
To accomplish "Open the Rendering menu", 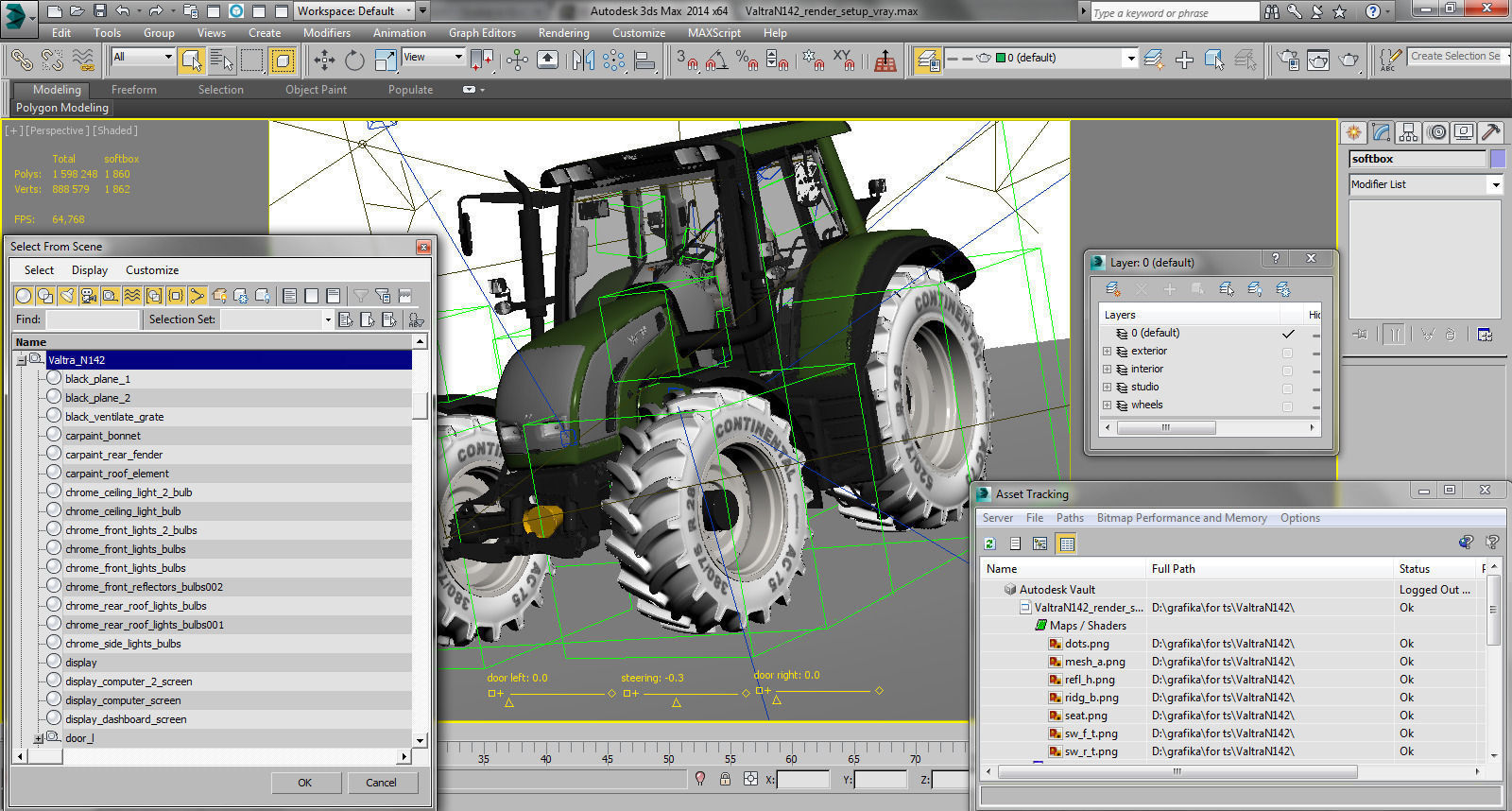I will (x=563, y=32).
